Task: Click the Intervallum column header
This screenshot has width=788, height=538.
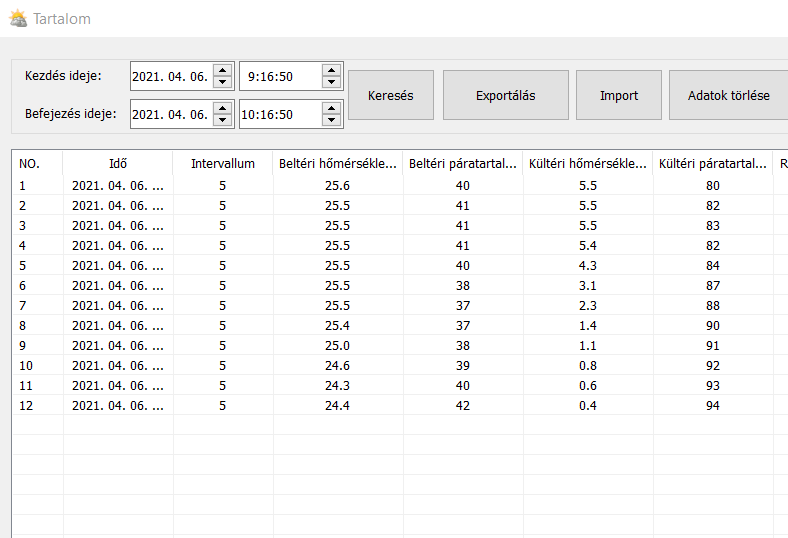Action: pyautogui.click(x=222, y=164)
